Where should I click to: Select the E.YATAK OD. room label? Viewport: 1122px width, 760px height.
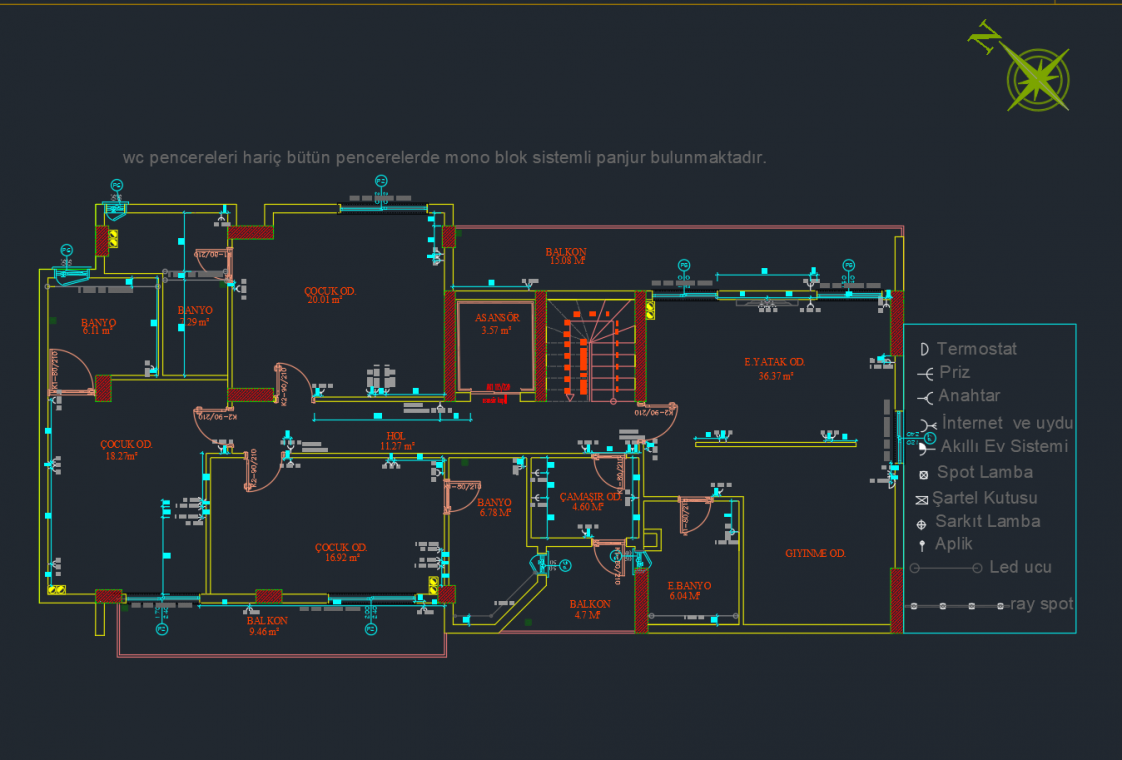pyautogui.click(x=775, y=368)
